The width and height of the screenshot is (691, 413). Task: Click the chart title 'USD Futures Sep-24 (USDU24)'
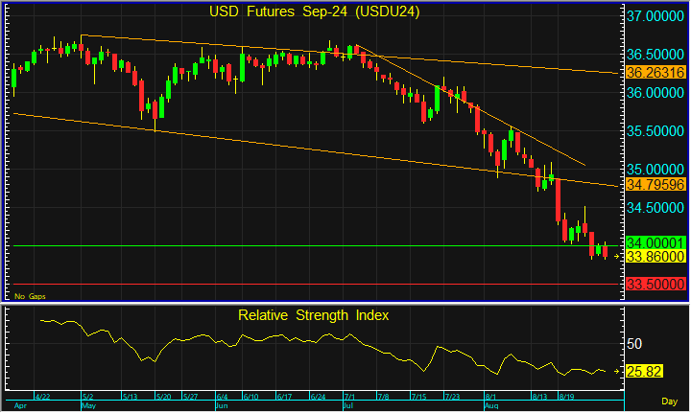pos(314,11)
